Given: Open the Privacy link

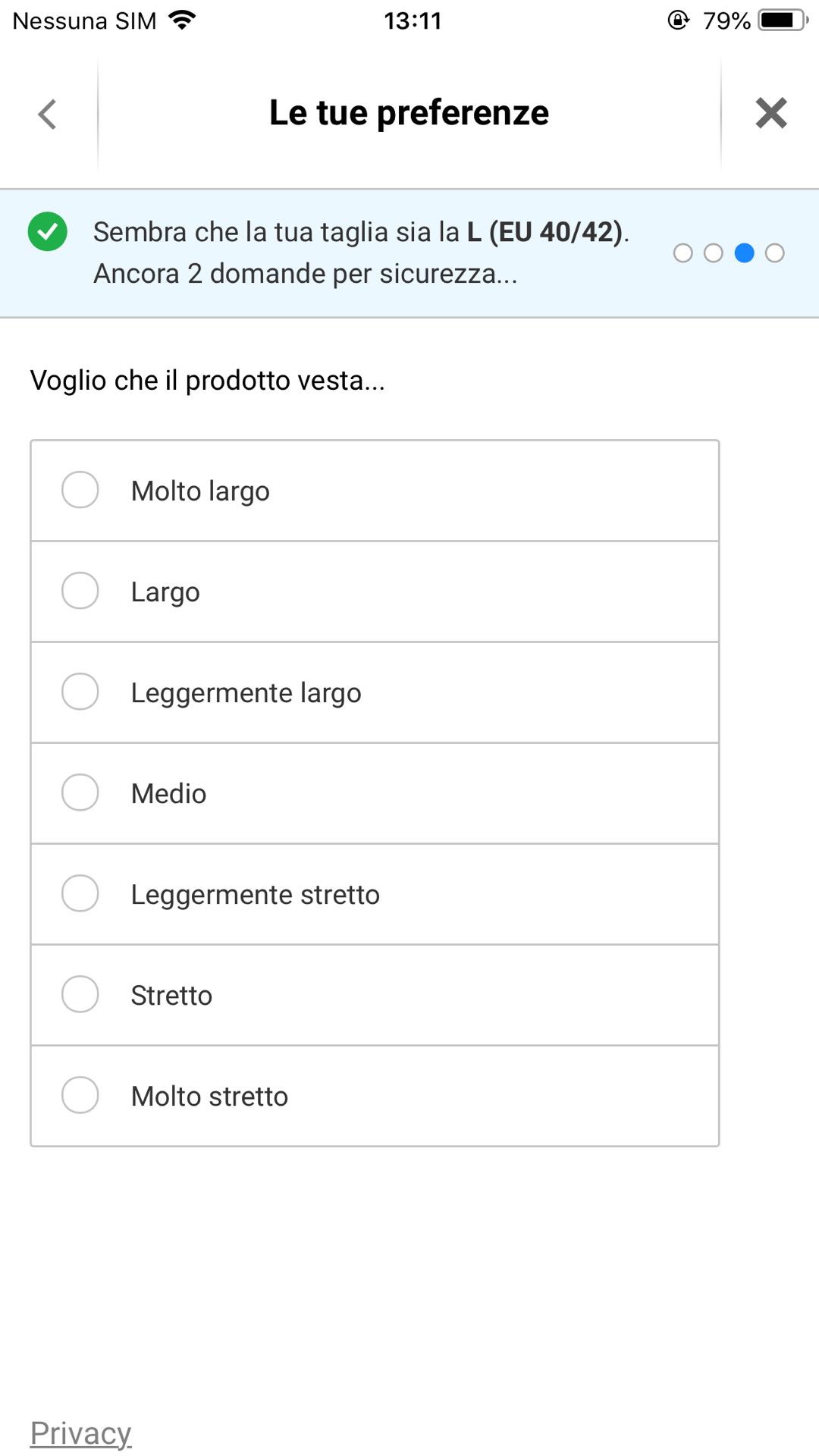Looking at the screenshot, I should point(80,1433).
